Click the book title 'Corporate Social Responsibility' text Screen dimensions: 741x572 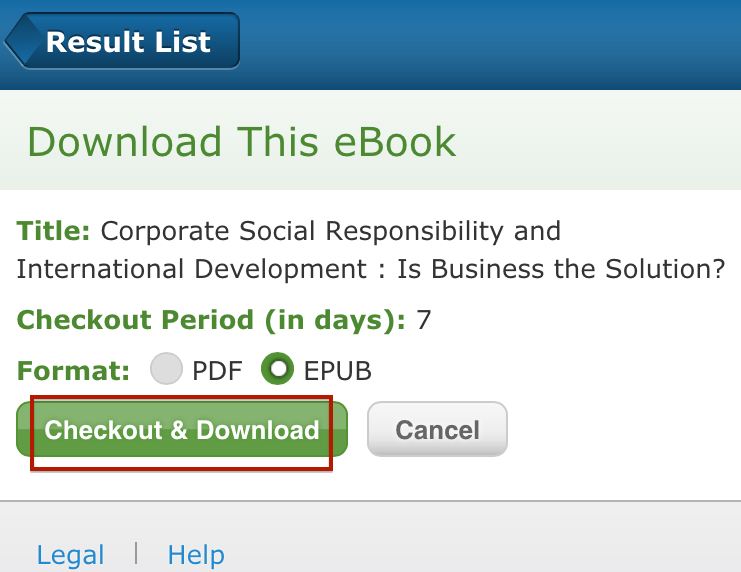302,232
